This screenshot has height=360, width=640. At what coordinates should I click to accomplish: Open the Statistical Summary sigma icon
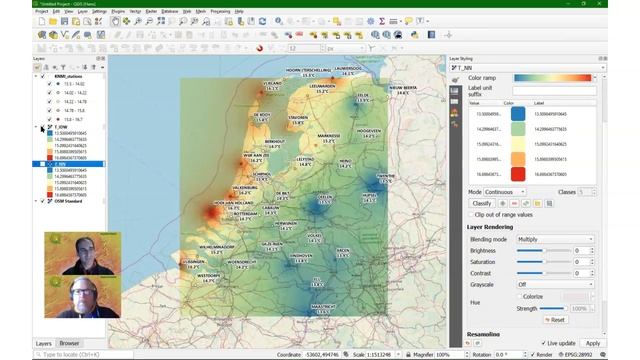(x=382, y=21)
